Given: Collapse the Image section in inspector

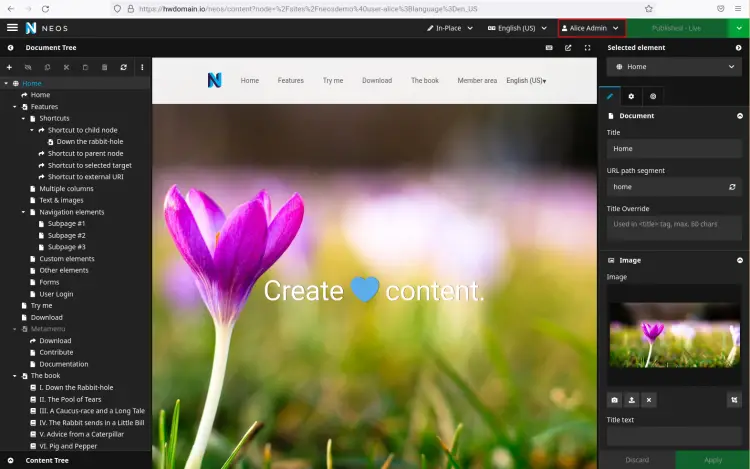Looking at the screenshot, I should click(740, 261).
